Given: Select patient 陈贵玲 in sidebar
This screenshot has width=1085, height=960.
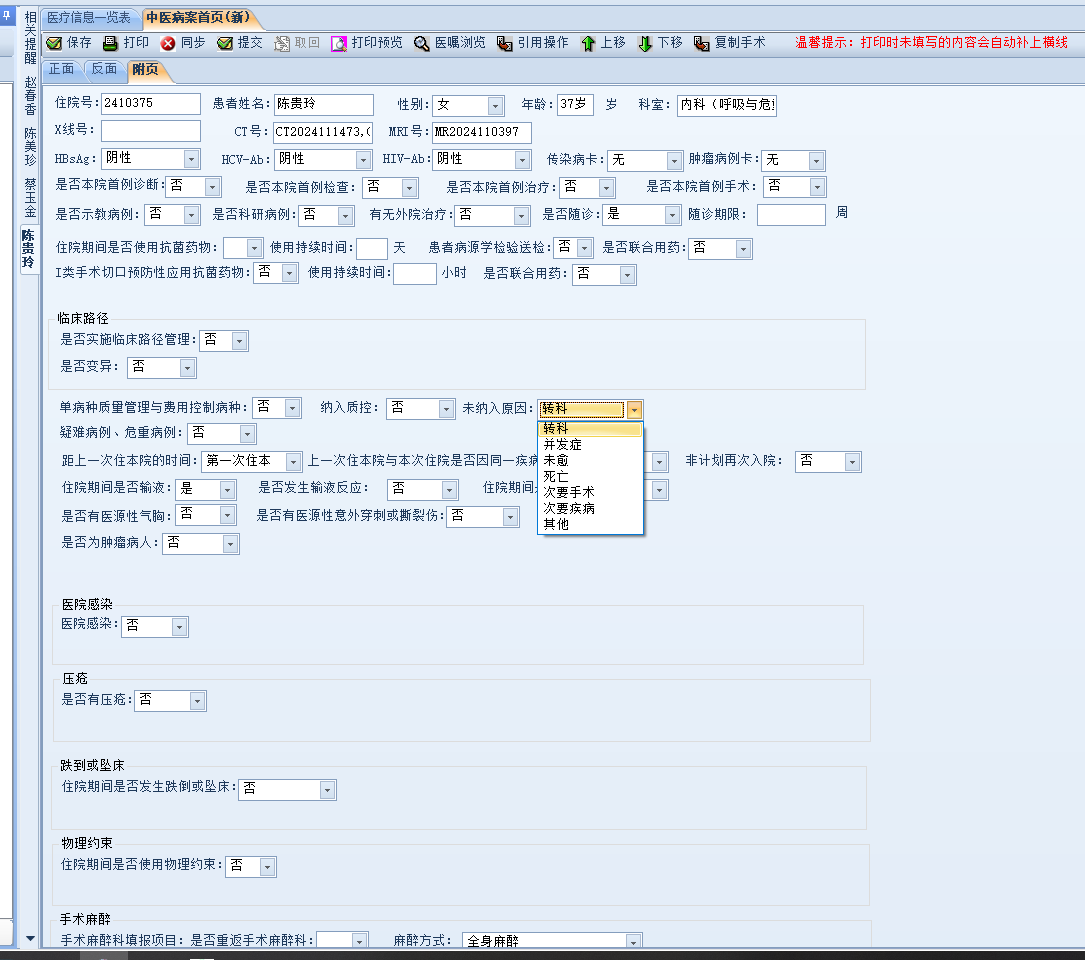Looking at the screenshot, I should pyautogui.click(x=29, y=248).
